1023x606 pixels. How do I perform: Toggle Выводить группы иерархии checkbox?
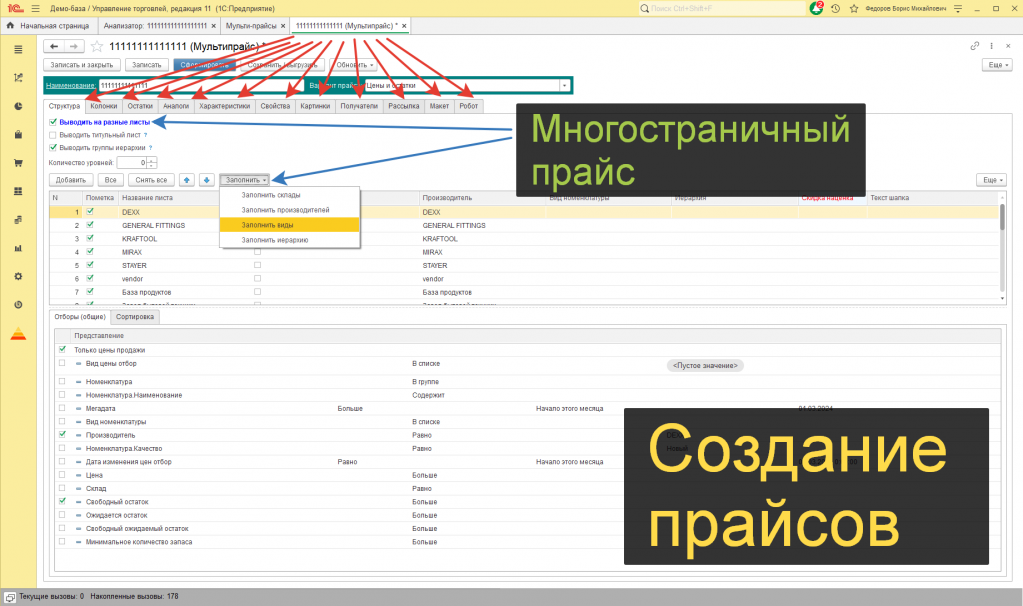[53, 148]
